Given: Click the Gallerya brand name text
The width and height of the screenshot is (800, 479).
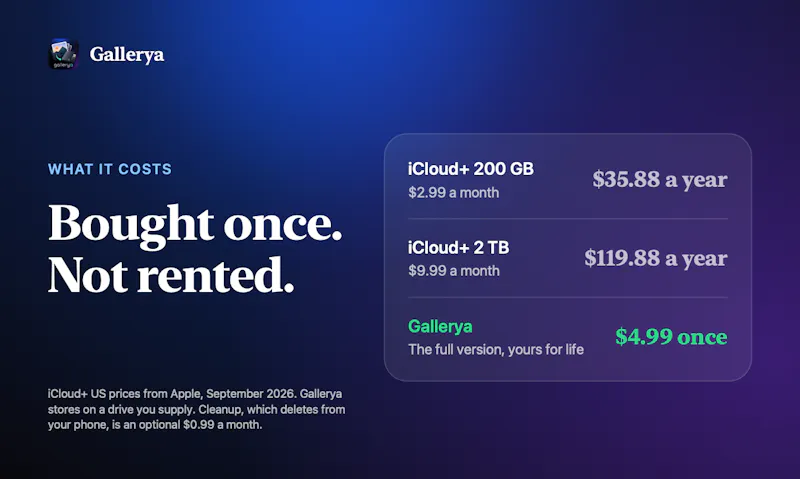Looking at the screenshot, I should (x=127, y=54).
